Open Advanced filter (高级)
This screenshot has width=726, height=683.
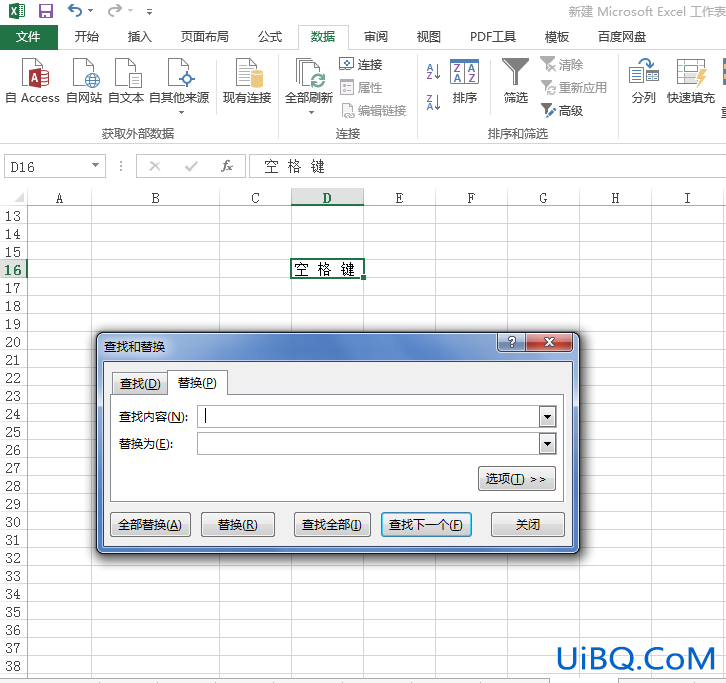[562, 111]
